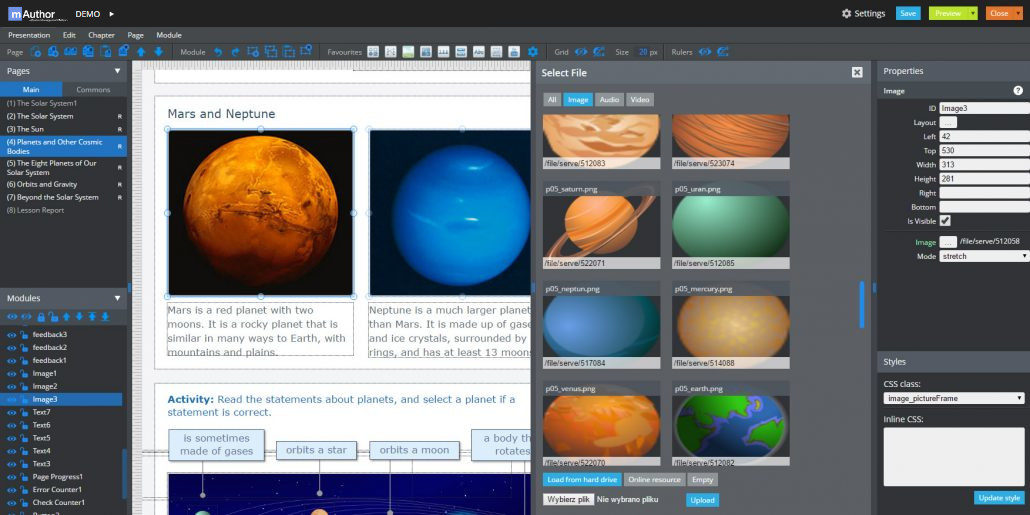The image size is (1030, 515).
Task: Open the Mode stretch dropdown
Action: 984,256
